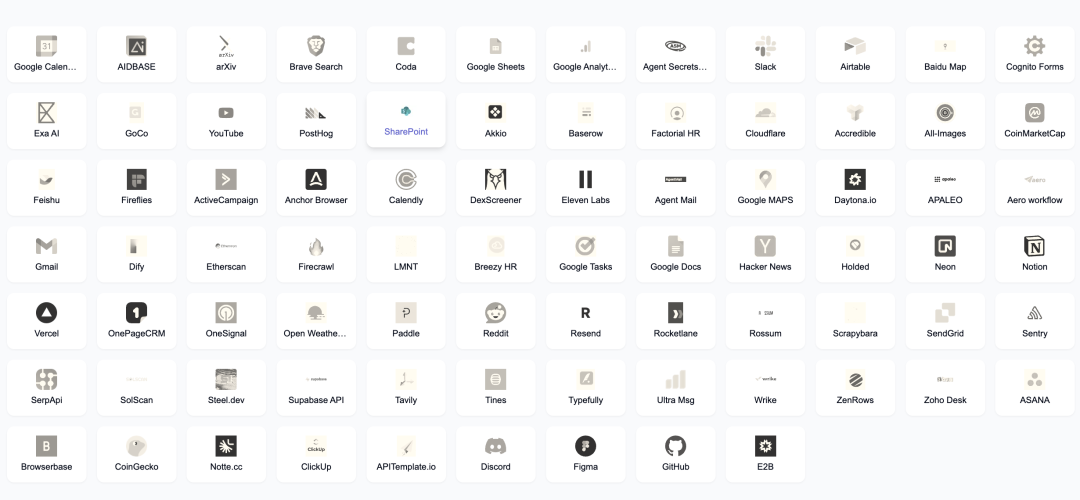Open the Fireflies integration
This screenshot has width=1080, height=500.
point(136,188)
